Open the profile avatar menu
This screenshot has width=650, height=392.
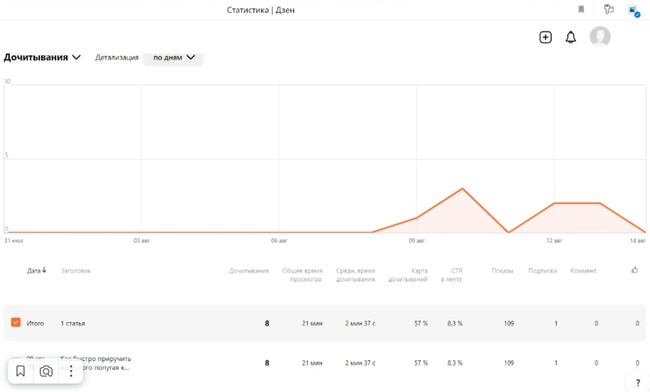click(600, 36)
